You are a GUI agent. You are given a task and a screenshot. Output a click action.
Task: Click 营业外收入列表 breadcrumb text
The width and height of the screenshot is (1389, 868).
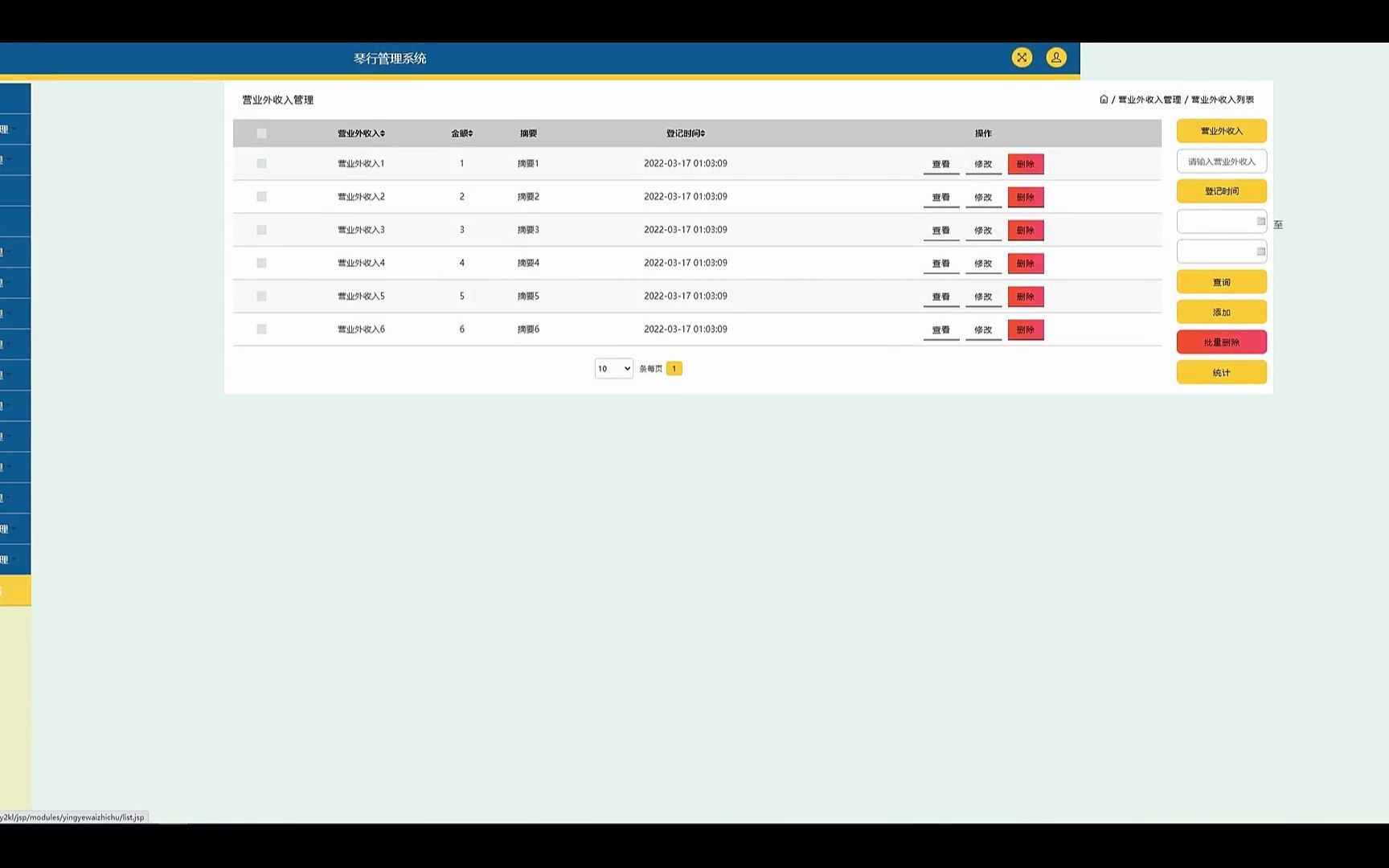(1222, 100)
